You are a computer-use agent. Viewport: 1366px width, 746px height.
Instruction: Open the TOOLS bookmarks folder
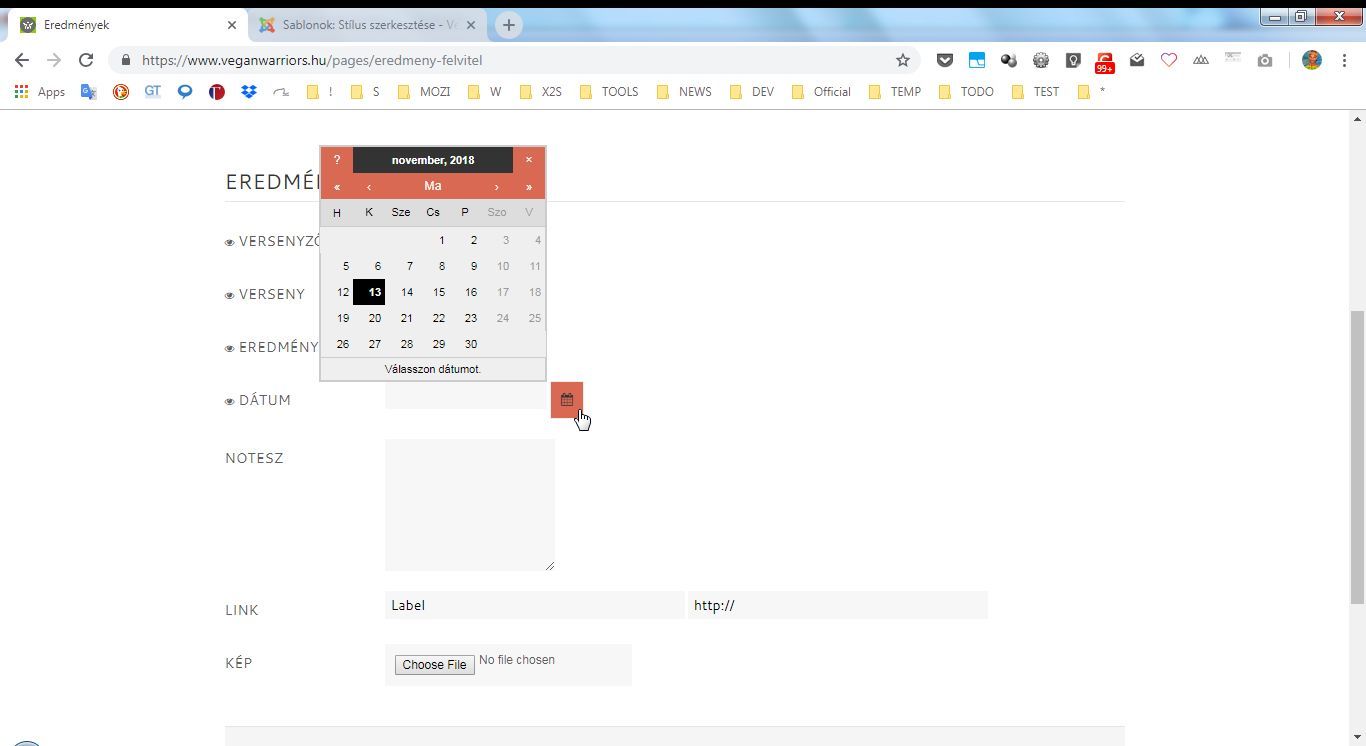click(609, 92)
